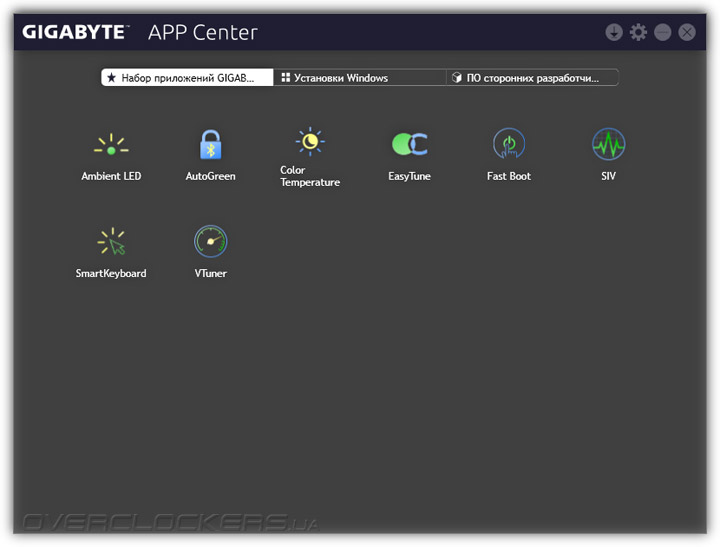720x547 pixels.
Task: Open settings with the gear icon
Action: pyautogui.click(x=639, y=32)
